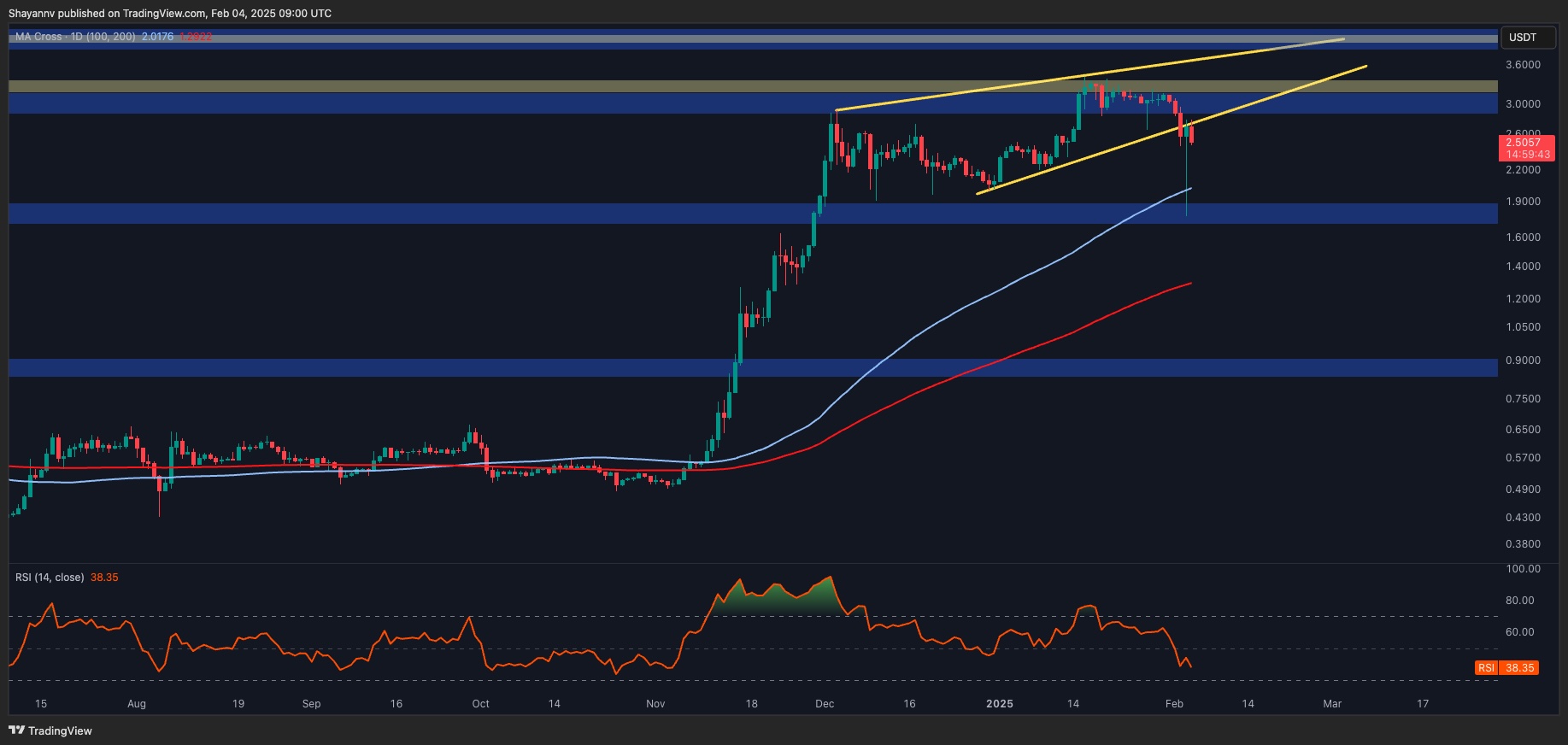Image resolution: width=1568 pixels, height=745 pixels.
Task: Click the Nov label on the time axis
Action: click(x=655, y=704)
